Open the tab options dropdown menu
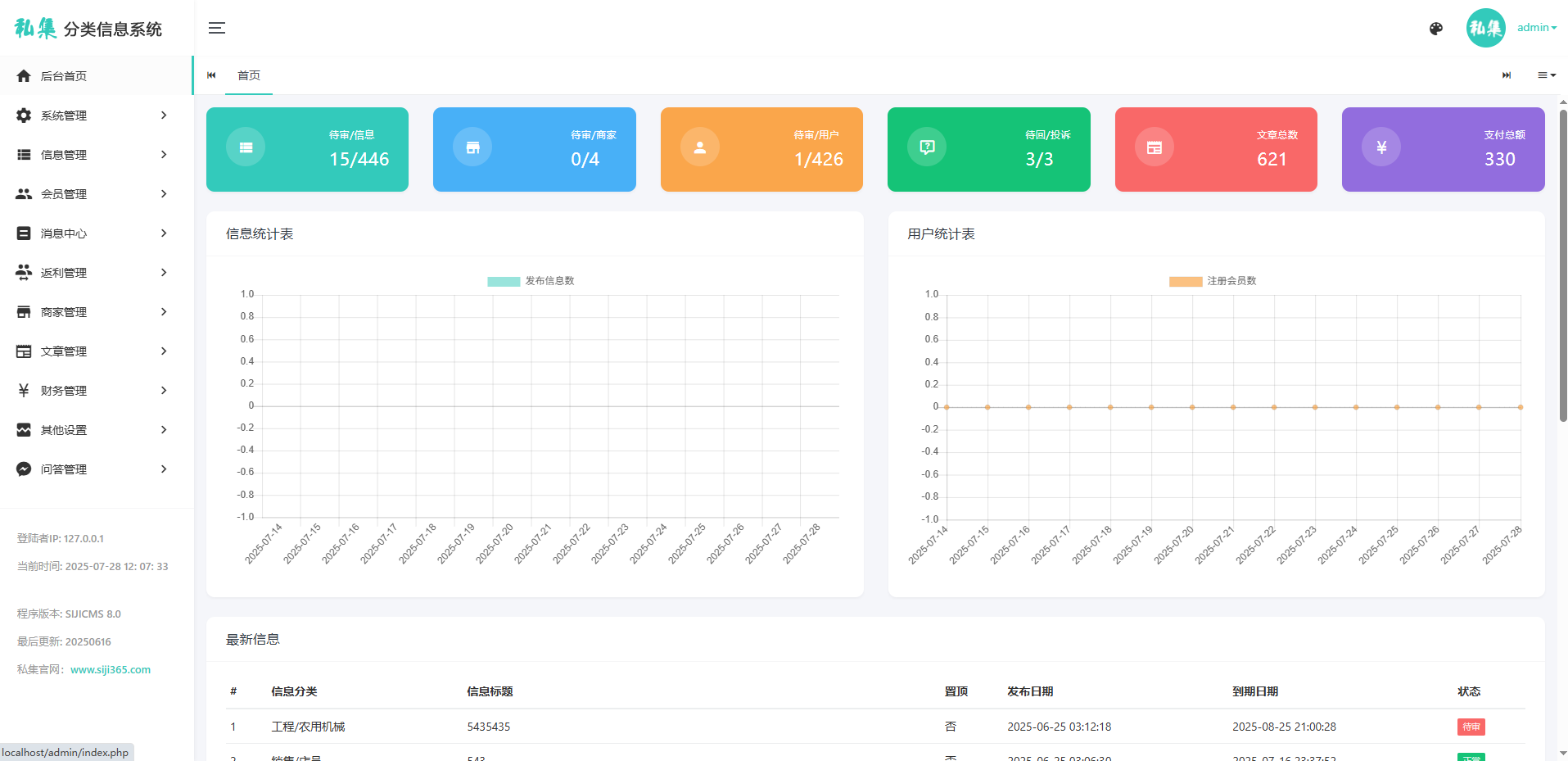 pos(1546,75)
